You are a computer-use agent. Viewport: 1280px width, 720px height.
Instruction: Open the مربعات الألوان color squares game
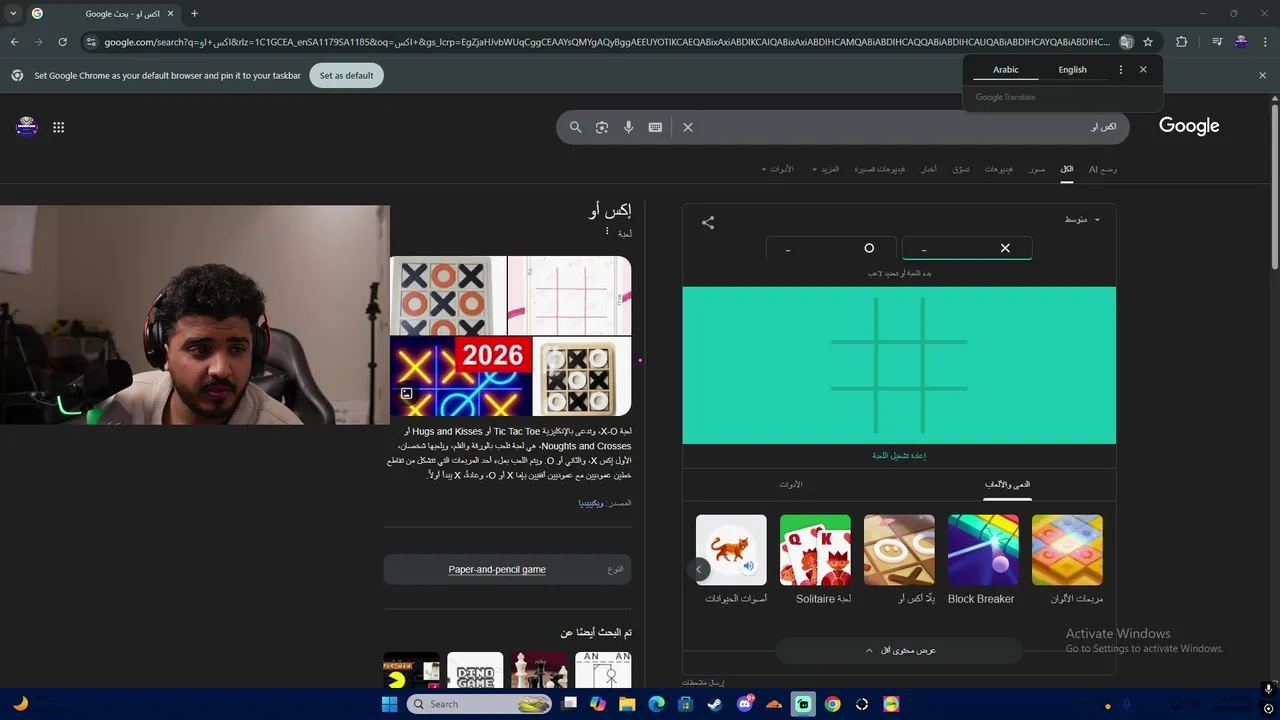pos(1067,560)
